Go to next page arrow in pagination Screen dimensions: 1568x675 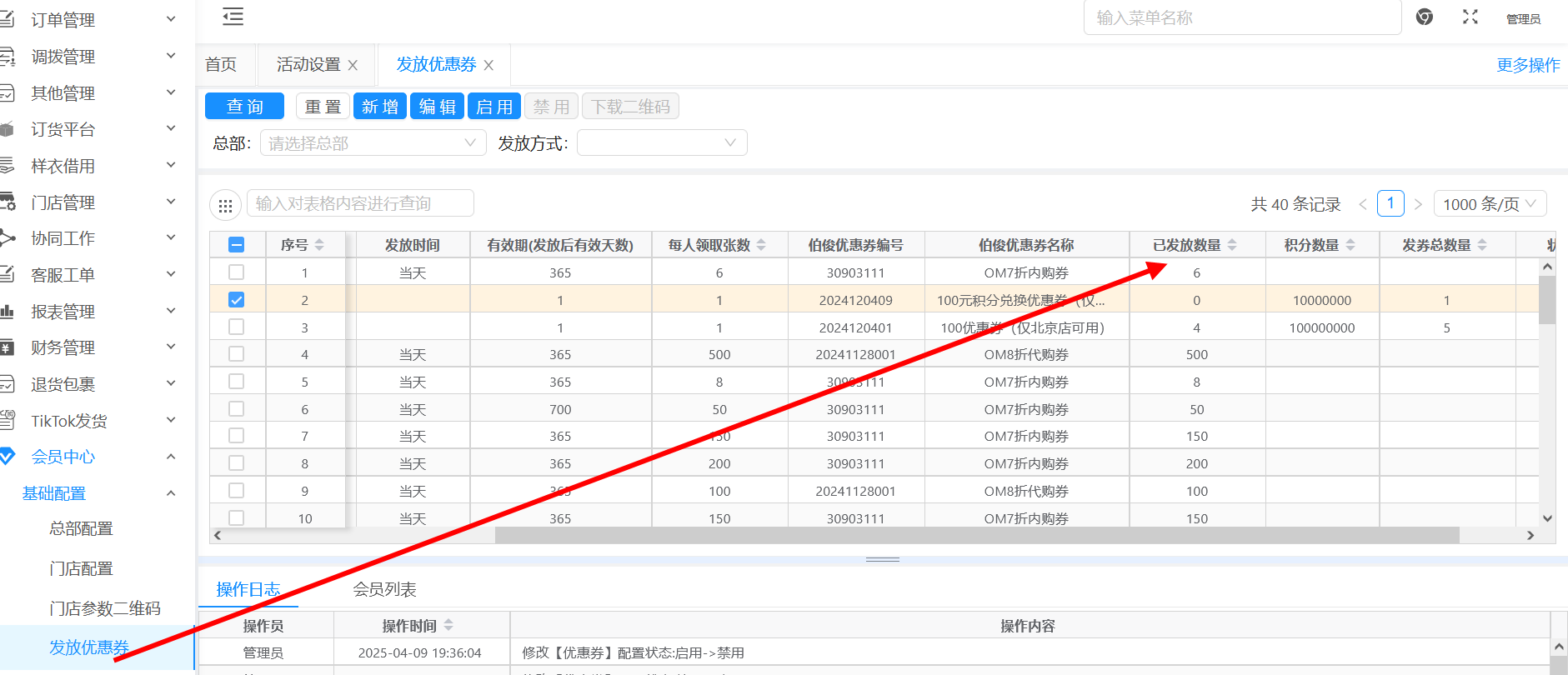coord(1418,204)
